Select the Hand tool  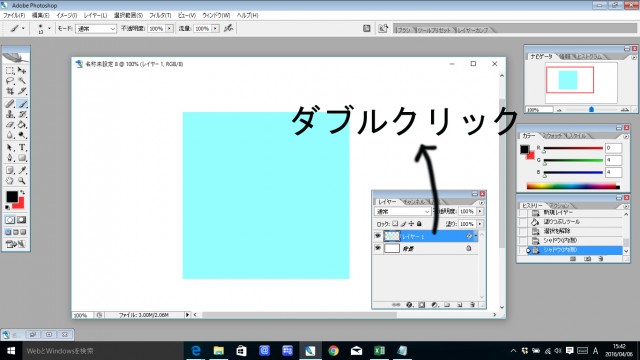pyautogui.click(x=10, y=180)
